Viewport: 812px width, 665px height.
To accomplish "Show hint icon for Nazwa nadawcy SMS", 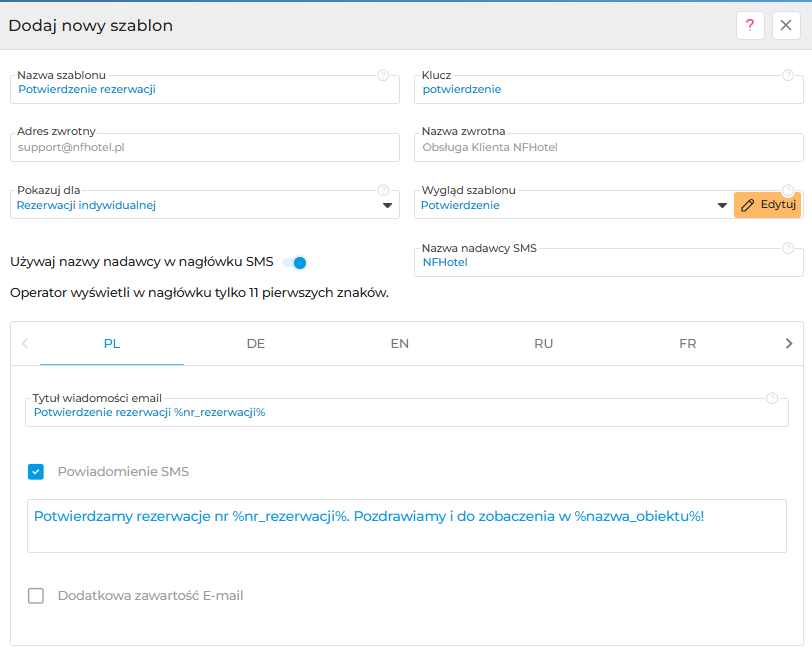I will point(788,248).
